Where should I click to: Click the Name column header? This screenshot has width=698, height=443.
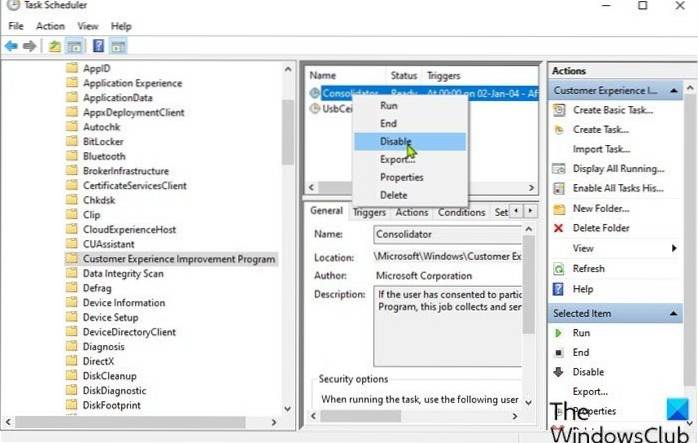tap(345, 76)
